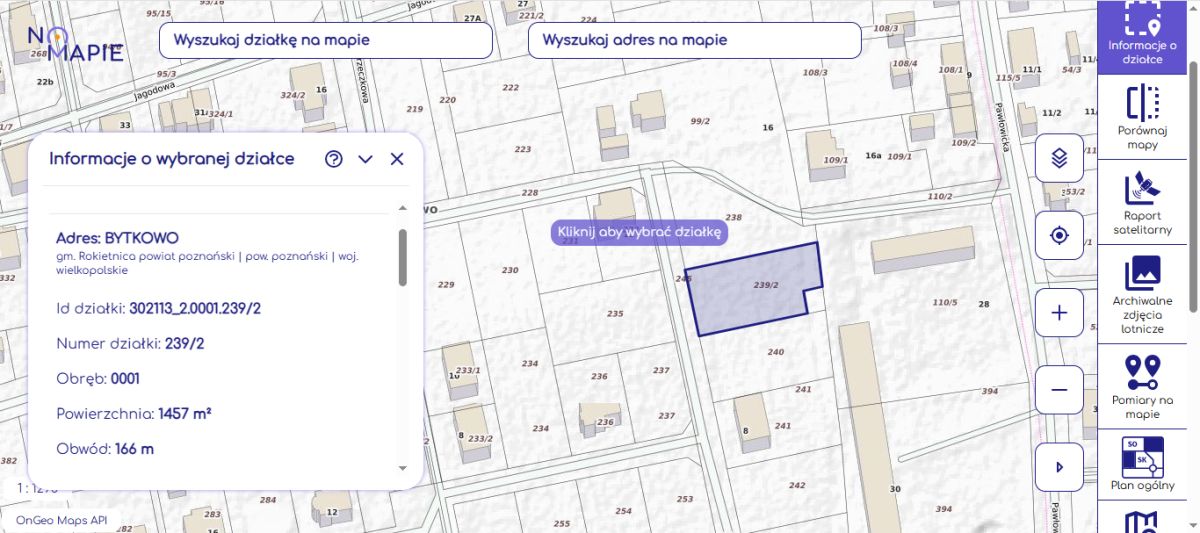1200x533 pixels.
Task: Select Informacje o działce tool
Action: point(1141,37)
